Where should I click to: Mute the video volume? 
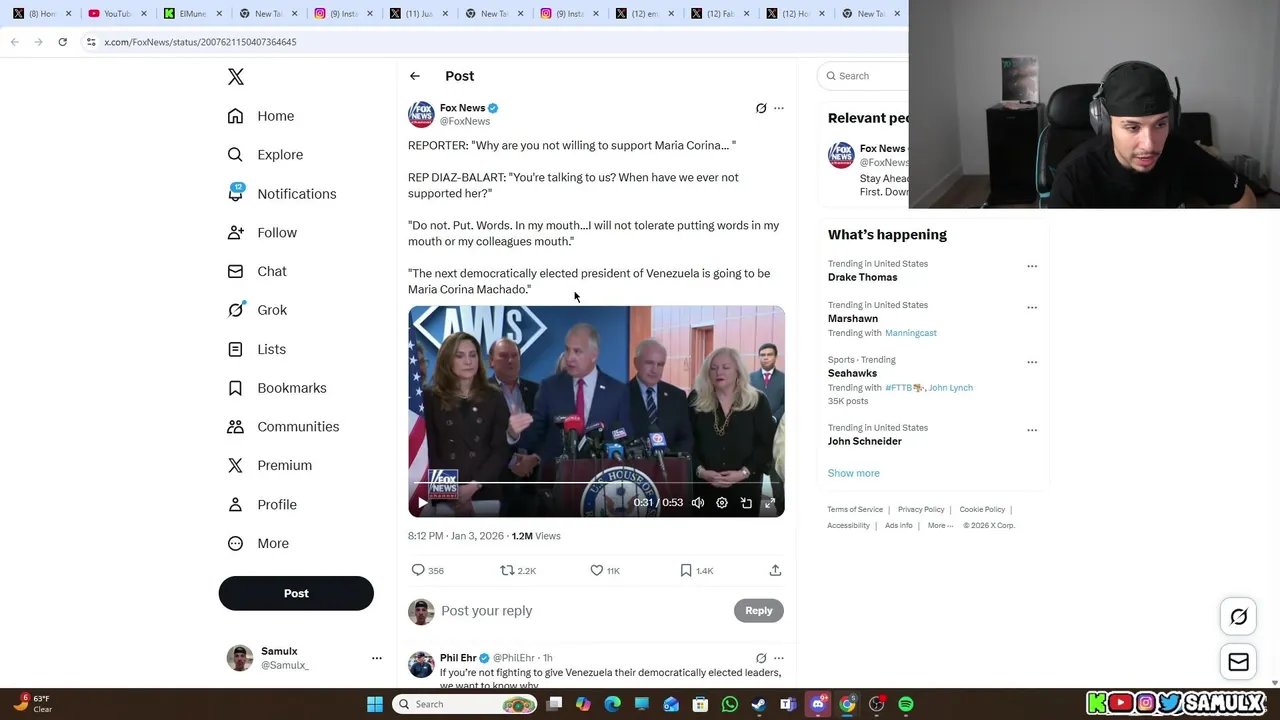698,503
